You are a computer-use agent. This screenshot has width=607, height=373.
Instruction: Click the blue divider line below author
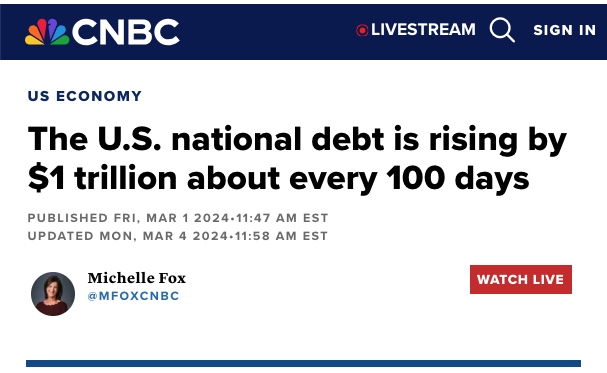coord(304,363)
